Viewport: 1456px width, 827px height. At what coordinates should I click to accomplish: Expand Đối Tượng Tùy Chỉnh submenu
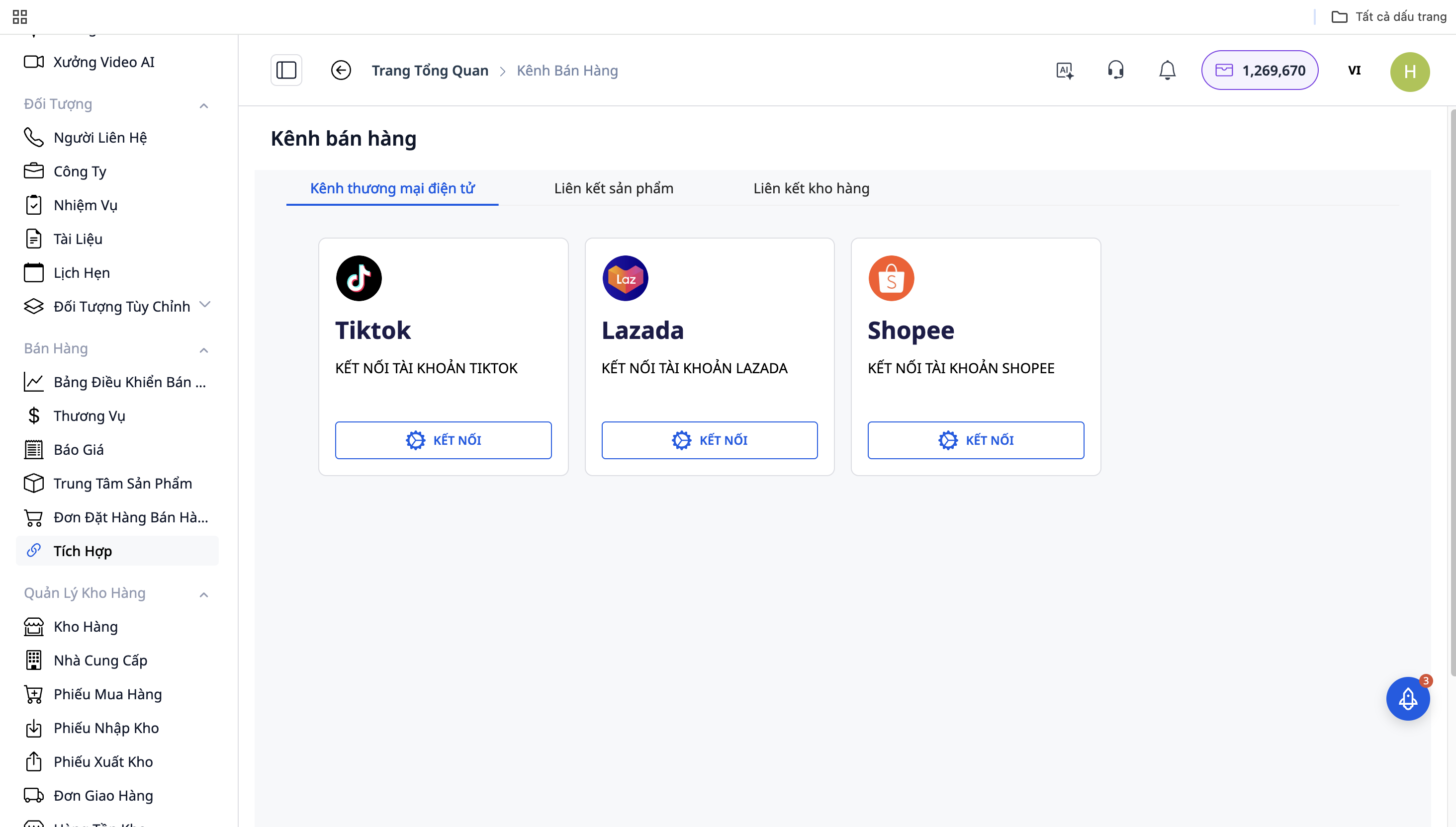205,305
